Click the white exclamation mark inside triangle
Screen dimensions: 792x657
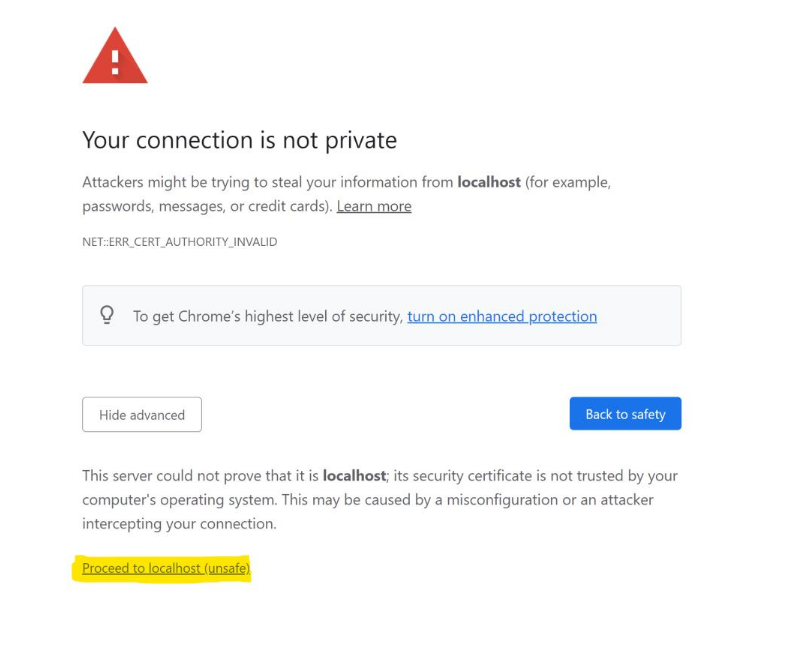(115, 61)
